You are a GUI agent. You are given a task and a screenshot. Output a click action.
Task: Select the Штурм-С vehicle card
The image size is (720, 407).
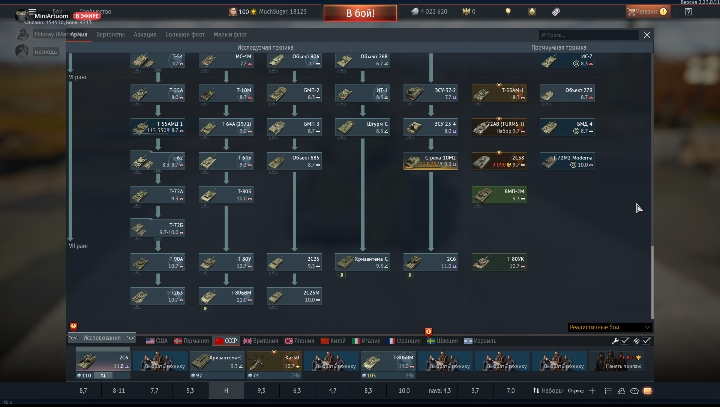pyautogui.click(x=362, y=127)
